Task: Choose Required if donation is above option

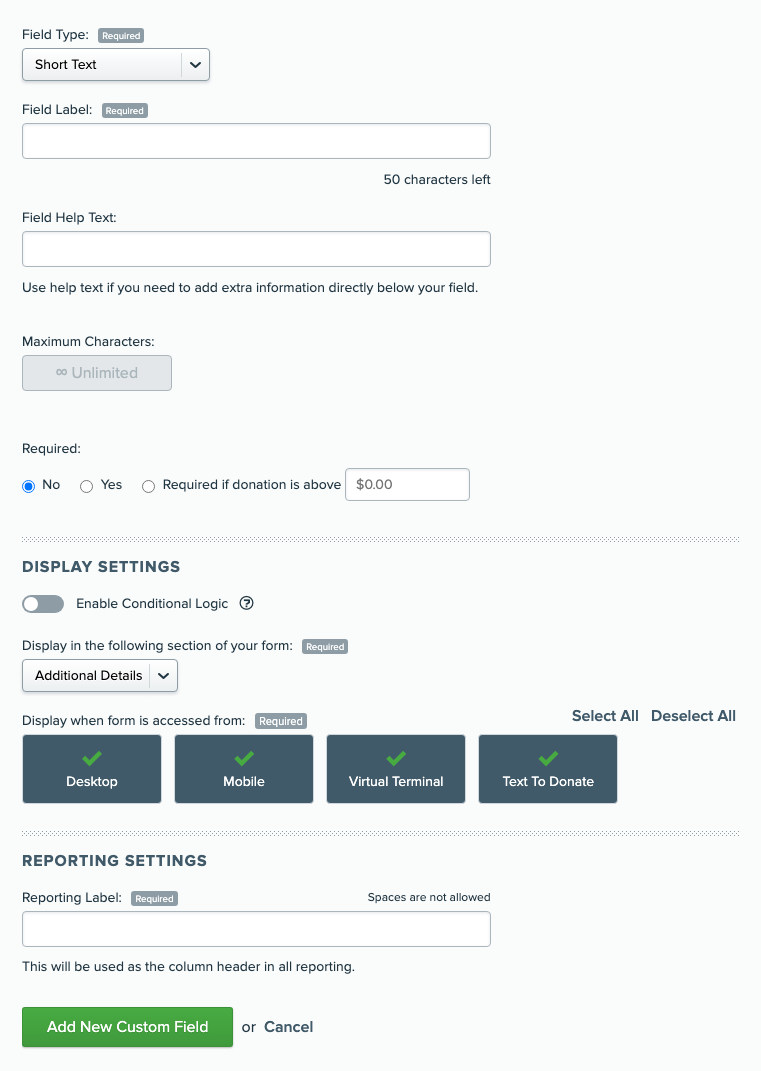Action: click(x=148, y=486)
